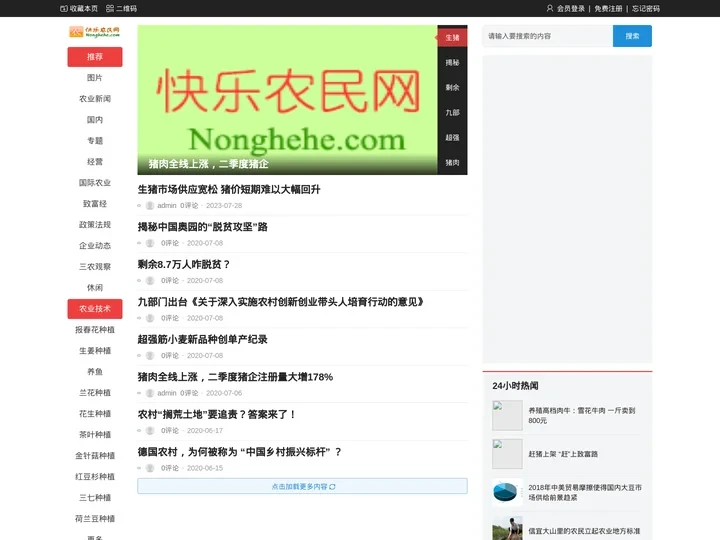Screen dimensions: 720x540
Task: Open thumbnail of 赶猪上架 hot news
Action: [x=507, y=454]
